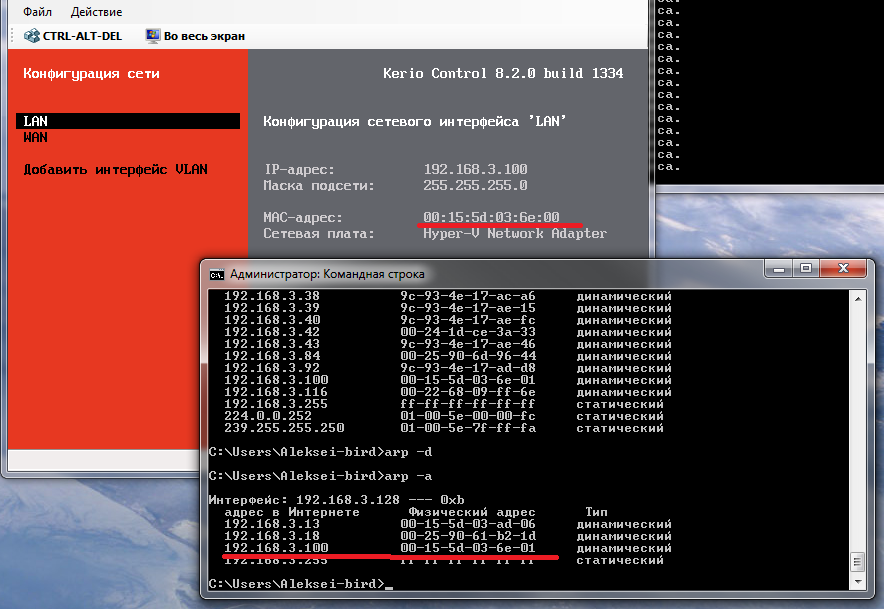Click physical address 9c-93-4e-17-ad-d8
Image resolution: width=884 pixels, height=609 pixels.
(468, 368)
